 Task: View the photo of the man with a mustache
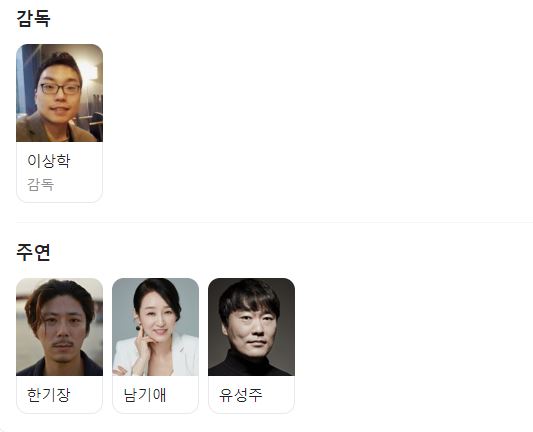pos(59,327)
